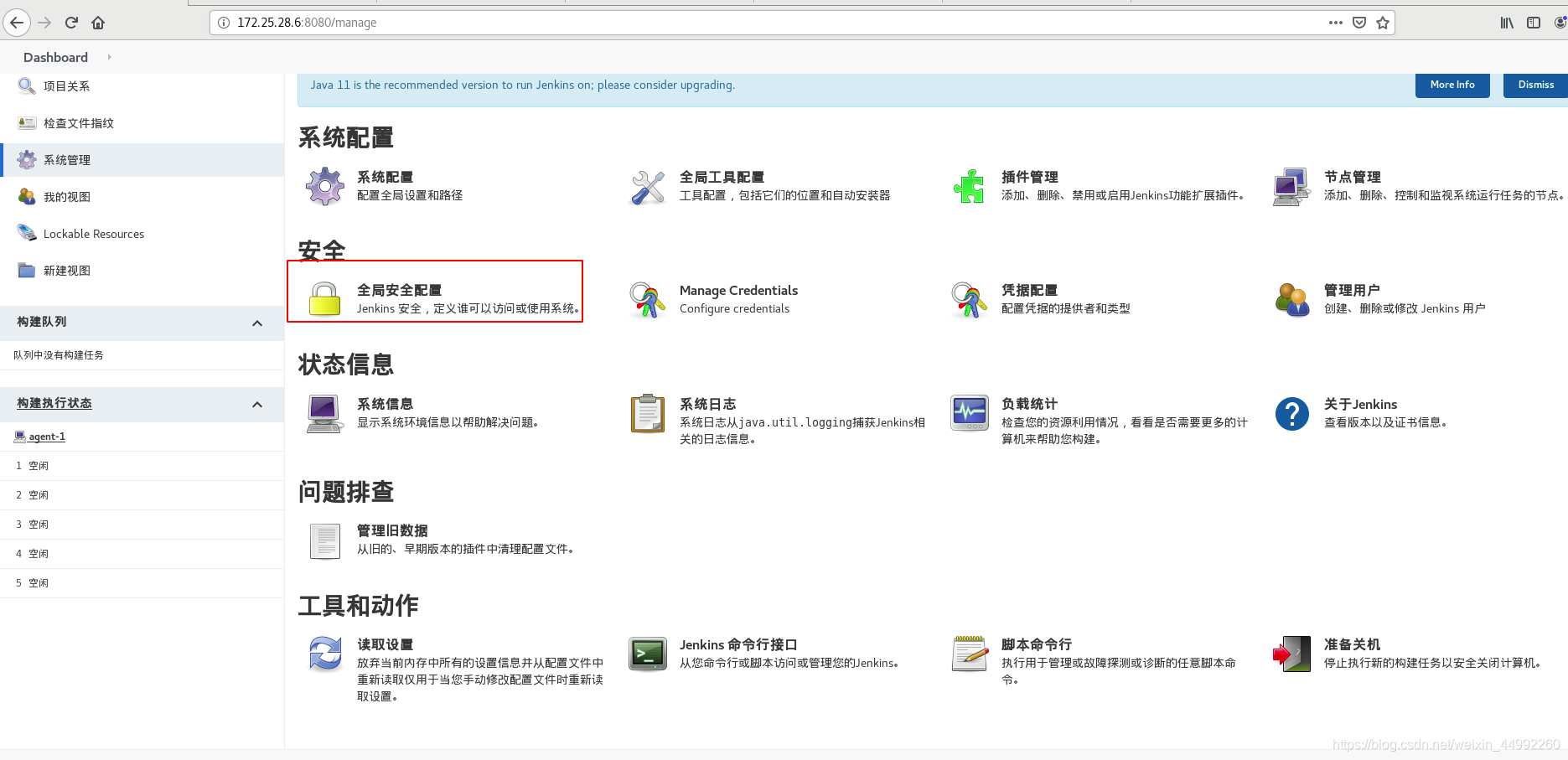Image resolution: width=1568 pixels, height=760 pixels.
Task: Open the 构建执行状态 header link
Action: [x=54, y=403]
